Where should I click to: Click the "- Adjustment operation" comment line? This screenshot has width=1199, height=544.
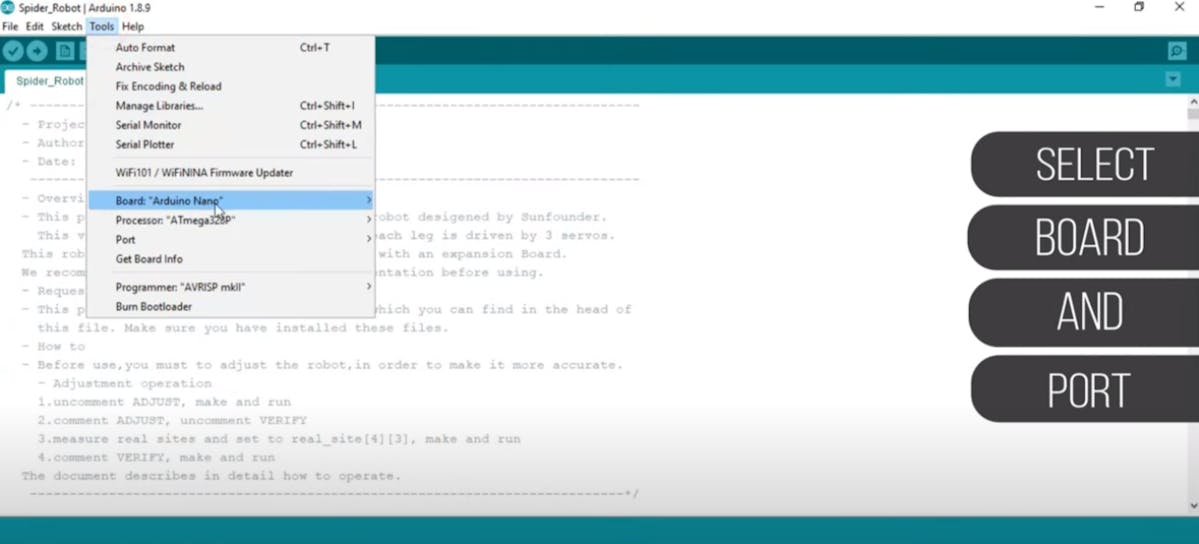point(125,383)
